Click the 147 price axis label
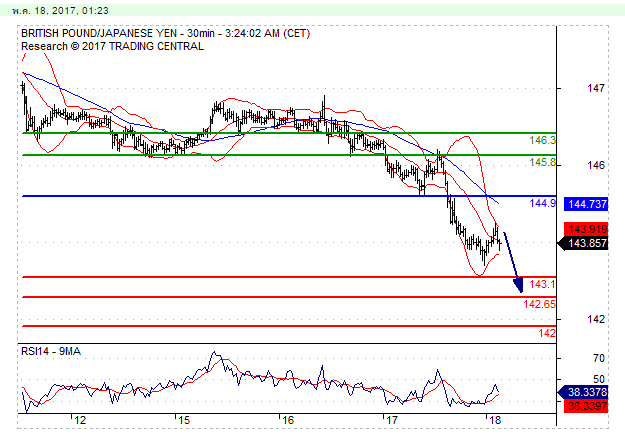Image resolution: width=625 pixels, height=440 pixels. (596, 88)
